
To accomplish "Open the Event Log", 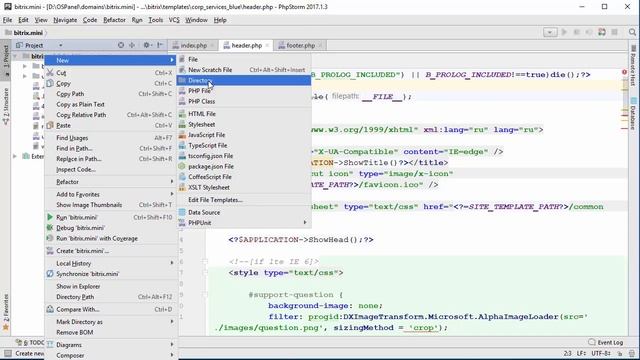I will (x=606, y=342).
